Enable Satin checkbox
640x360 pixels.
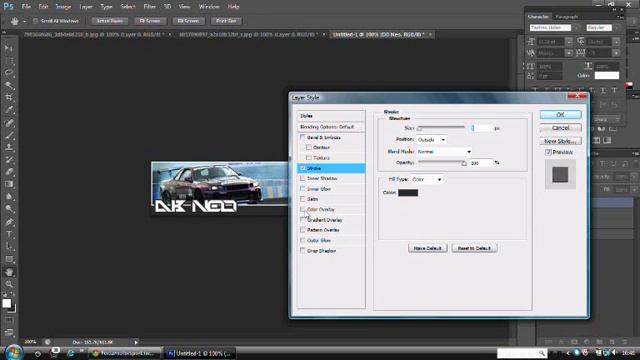click(x=302, y=199)
